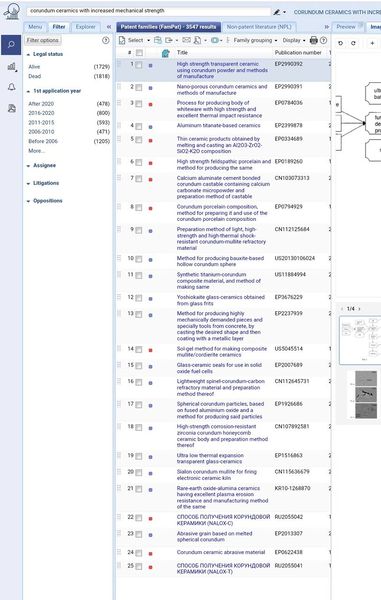Switch to Non-patent literature (NPL) tab

259,27
